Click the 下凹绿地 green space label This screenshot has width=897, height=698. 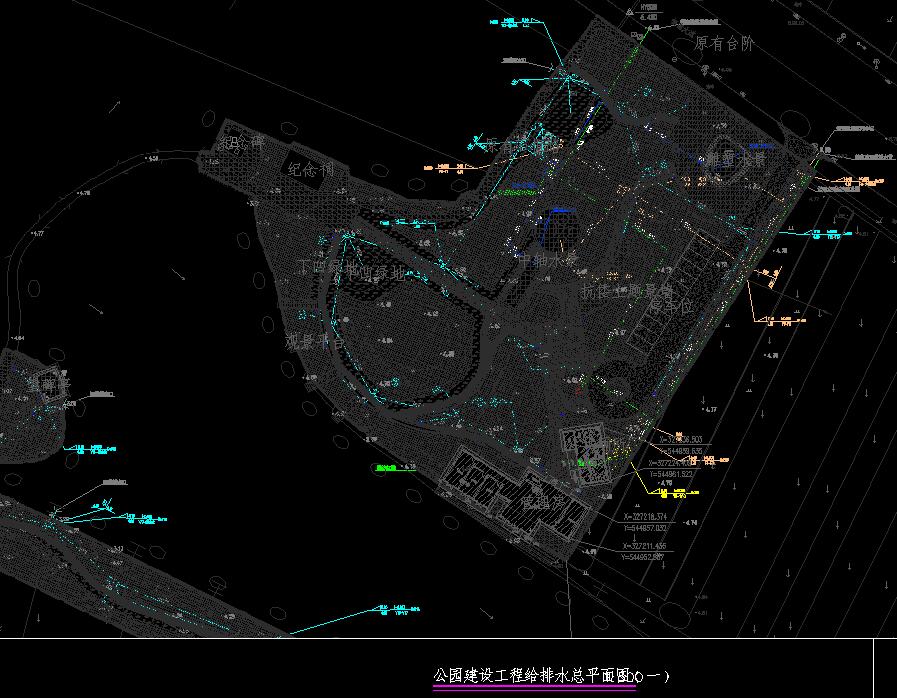(352, 269)
